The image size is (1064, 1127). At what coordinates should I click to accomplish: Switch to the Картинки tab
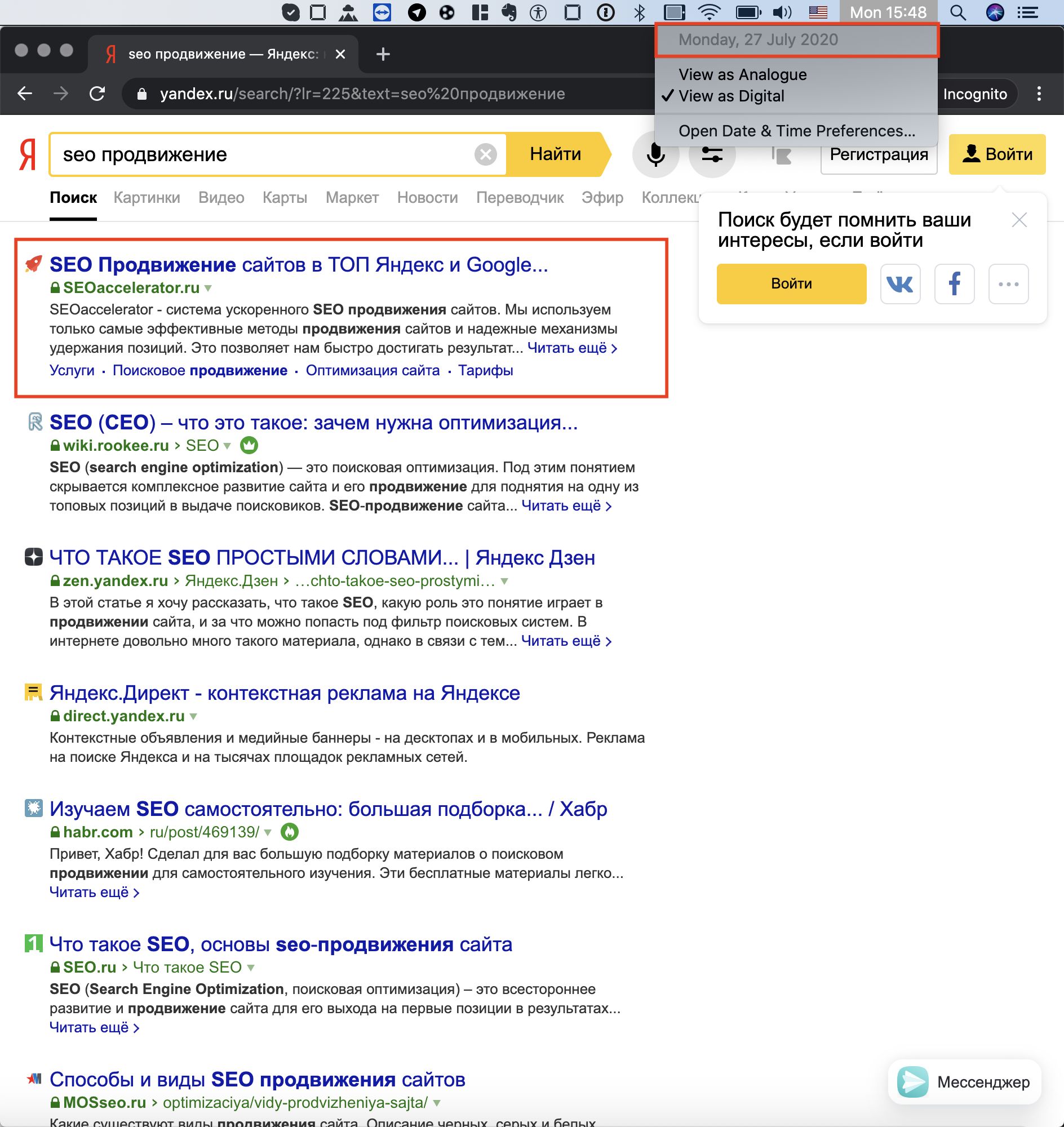(x=147, y=197)
